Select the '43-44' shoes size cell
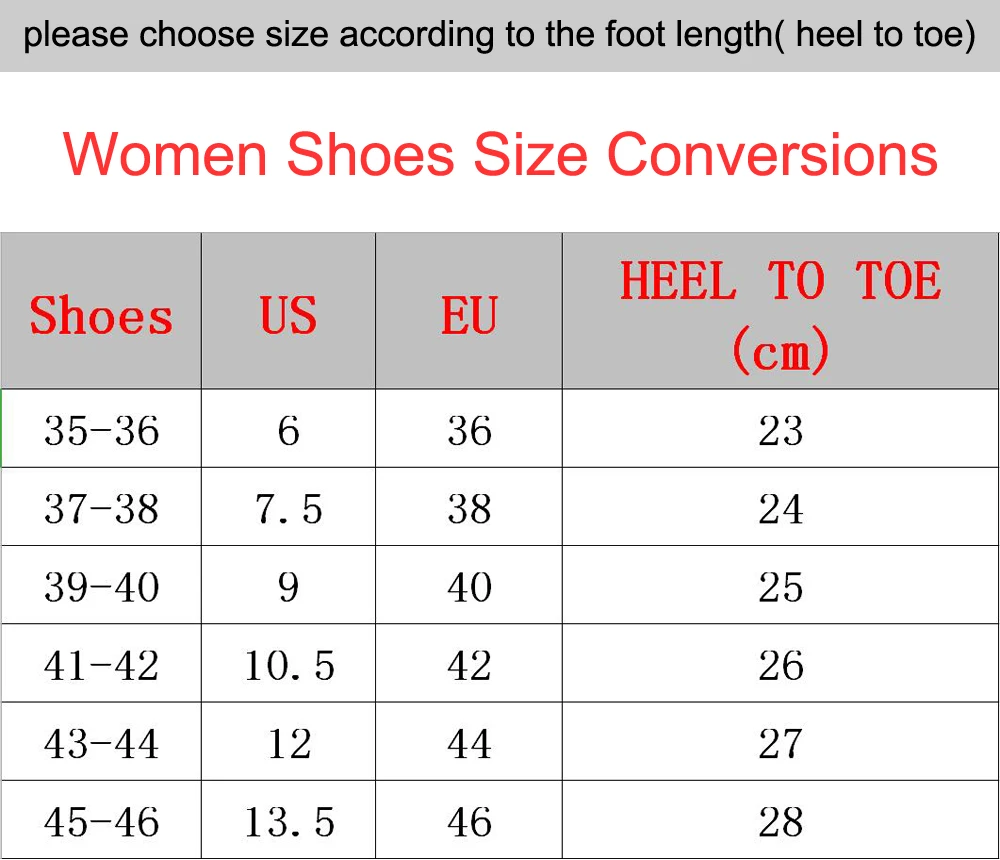Screen dimensions: 1000x860 click(x=101, y=743)
